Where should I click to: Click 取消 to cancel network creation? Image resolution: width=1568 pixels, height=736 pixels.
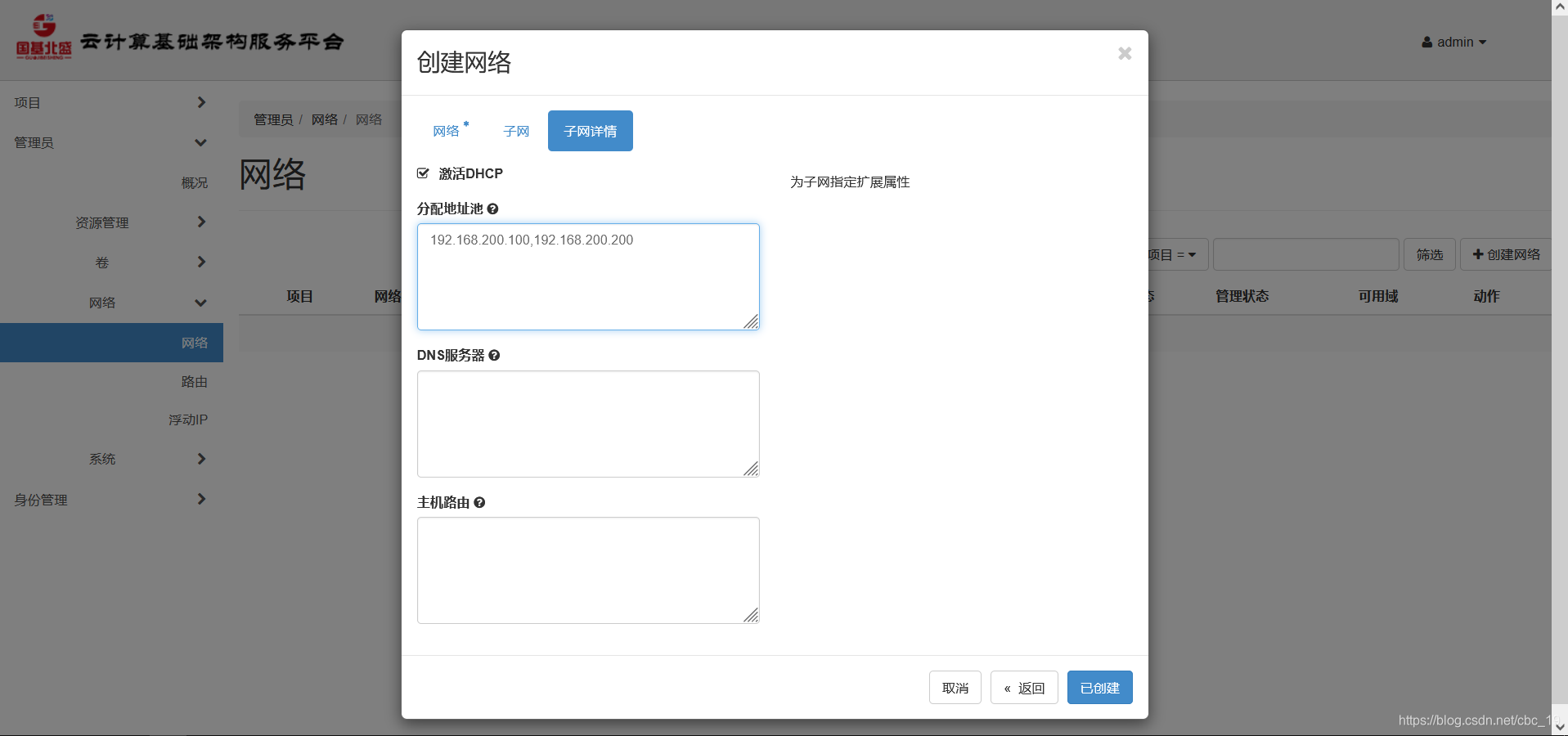click(955, 688)
